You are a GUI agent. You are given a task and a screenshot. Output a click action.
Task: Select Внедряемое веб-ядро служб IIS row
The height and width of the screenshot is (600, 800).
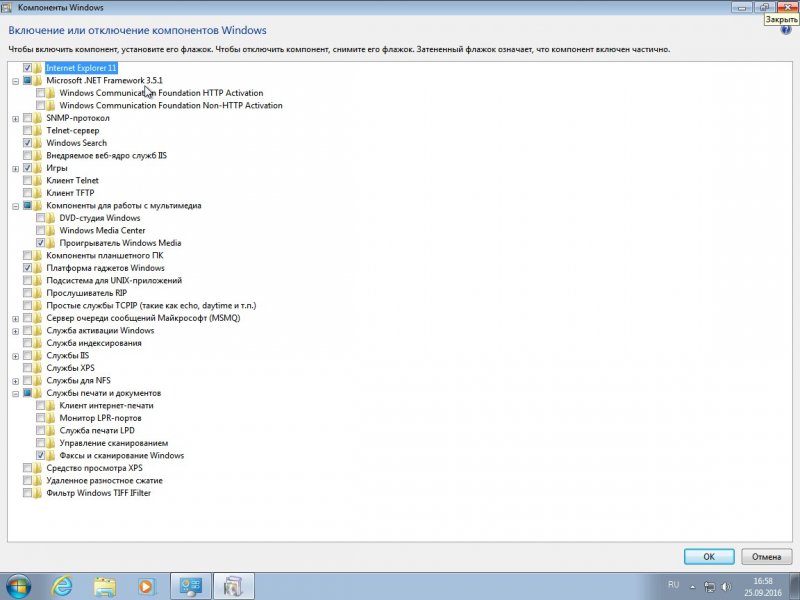coord(106,156)
